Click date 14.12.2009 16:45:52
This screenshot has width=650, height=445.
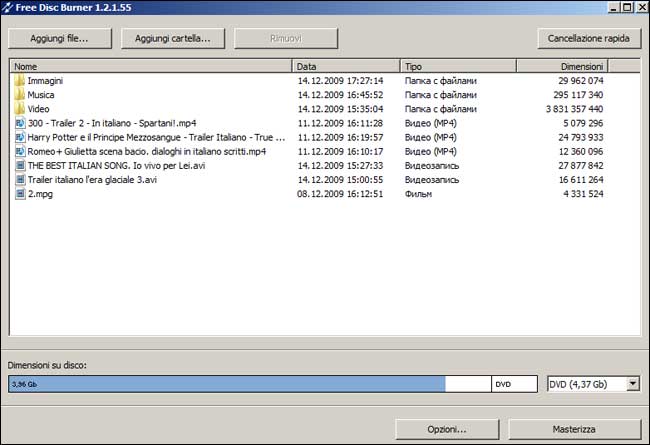click(340, 95)
